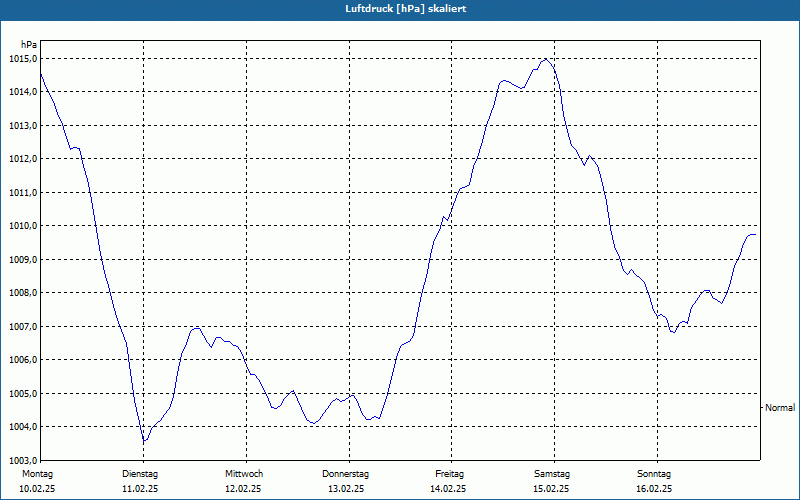The image size is (800, 500).
Task: Click the 'Samstag' day label
Action: (552, 474)
